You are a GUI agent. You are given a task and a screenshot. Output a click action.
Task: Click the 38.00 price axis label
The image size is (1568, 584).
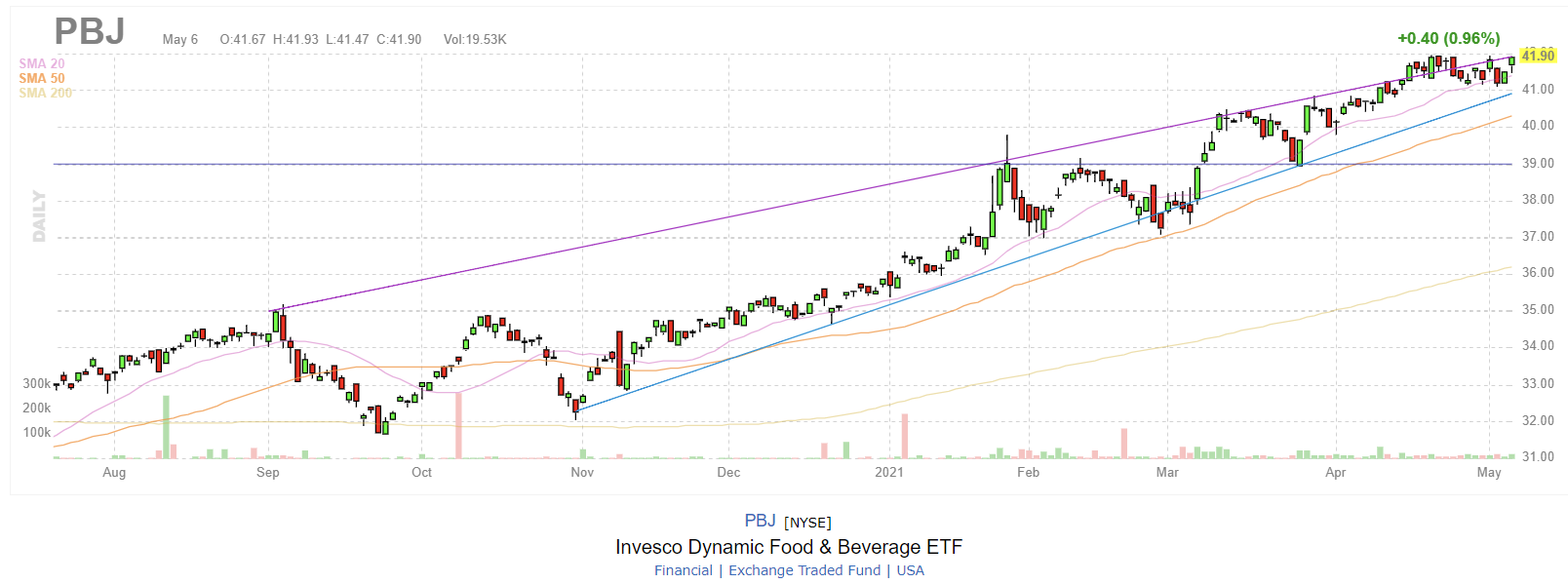point(1538,199)
